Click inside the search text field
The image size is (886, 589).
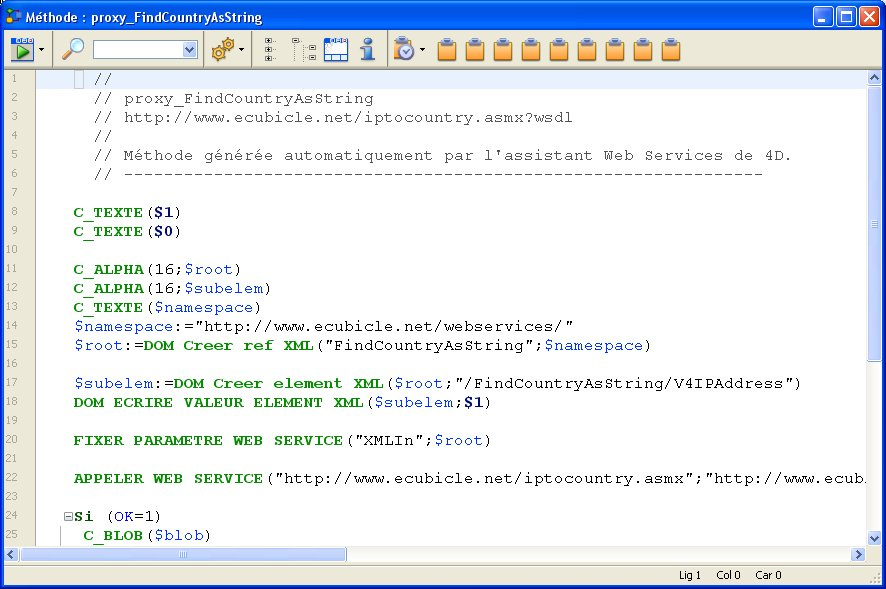[x=138, y=49]
